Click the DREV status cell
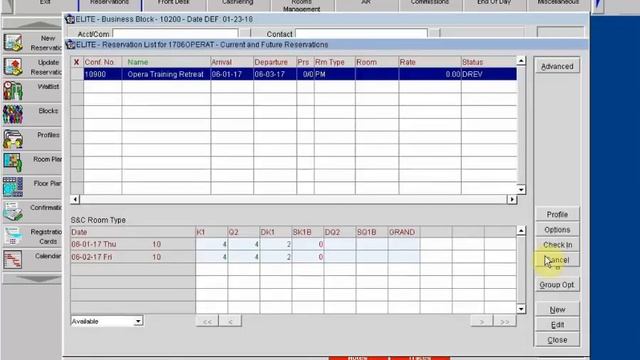The height and width of the screenshot is (360, 640). [489, 74]
